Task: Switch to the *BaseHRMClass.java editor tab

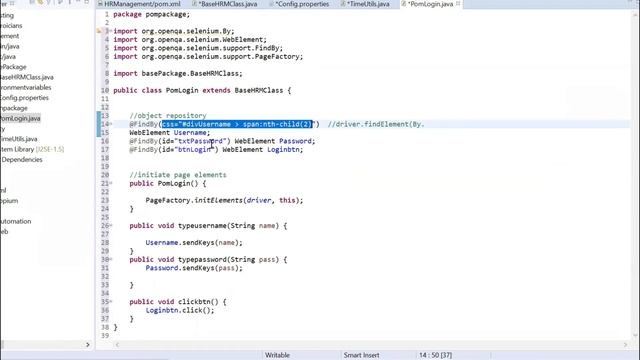Action: coord(228,4)
